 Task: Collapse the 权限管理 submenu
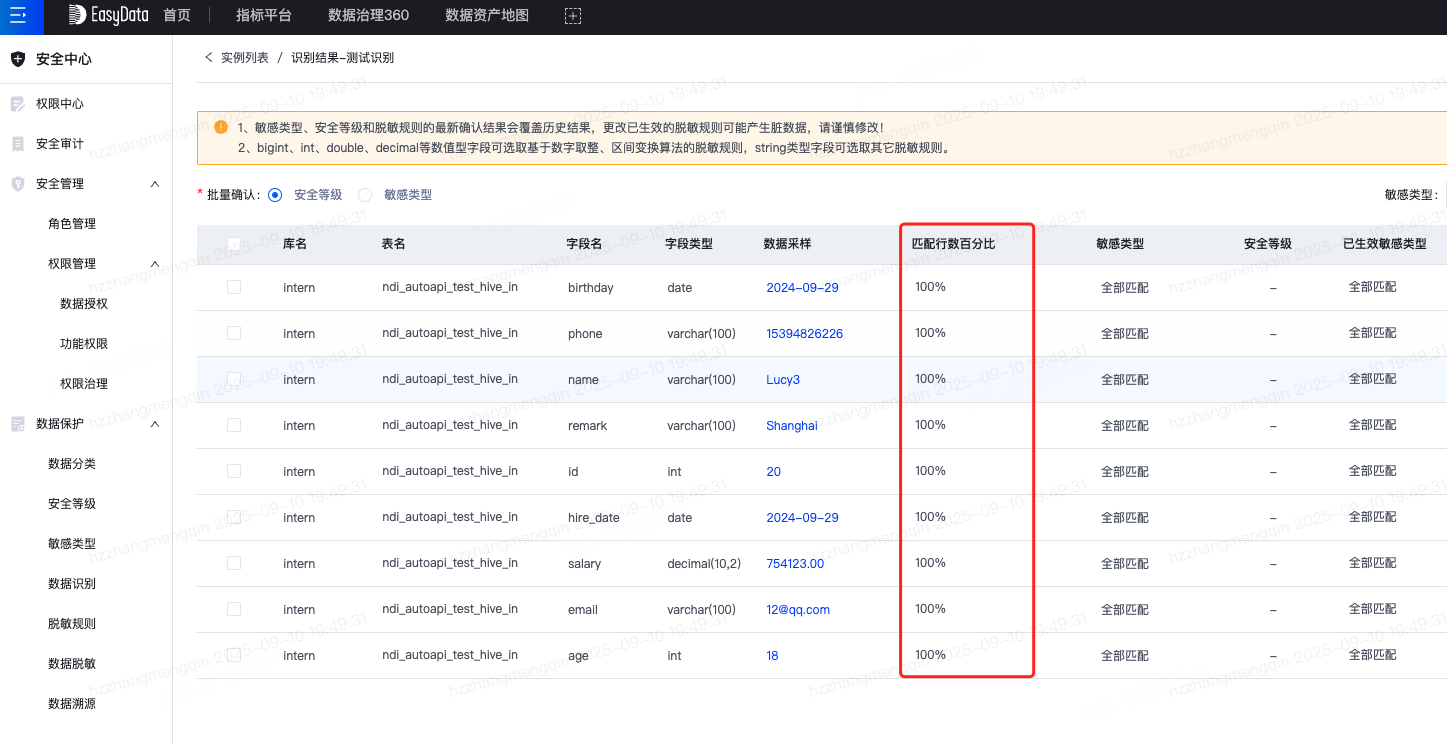click(155, 264)
